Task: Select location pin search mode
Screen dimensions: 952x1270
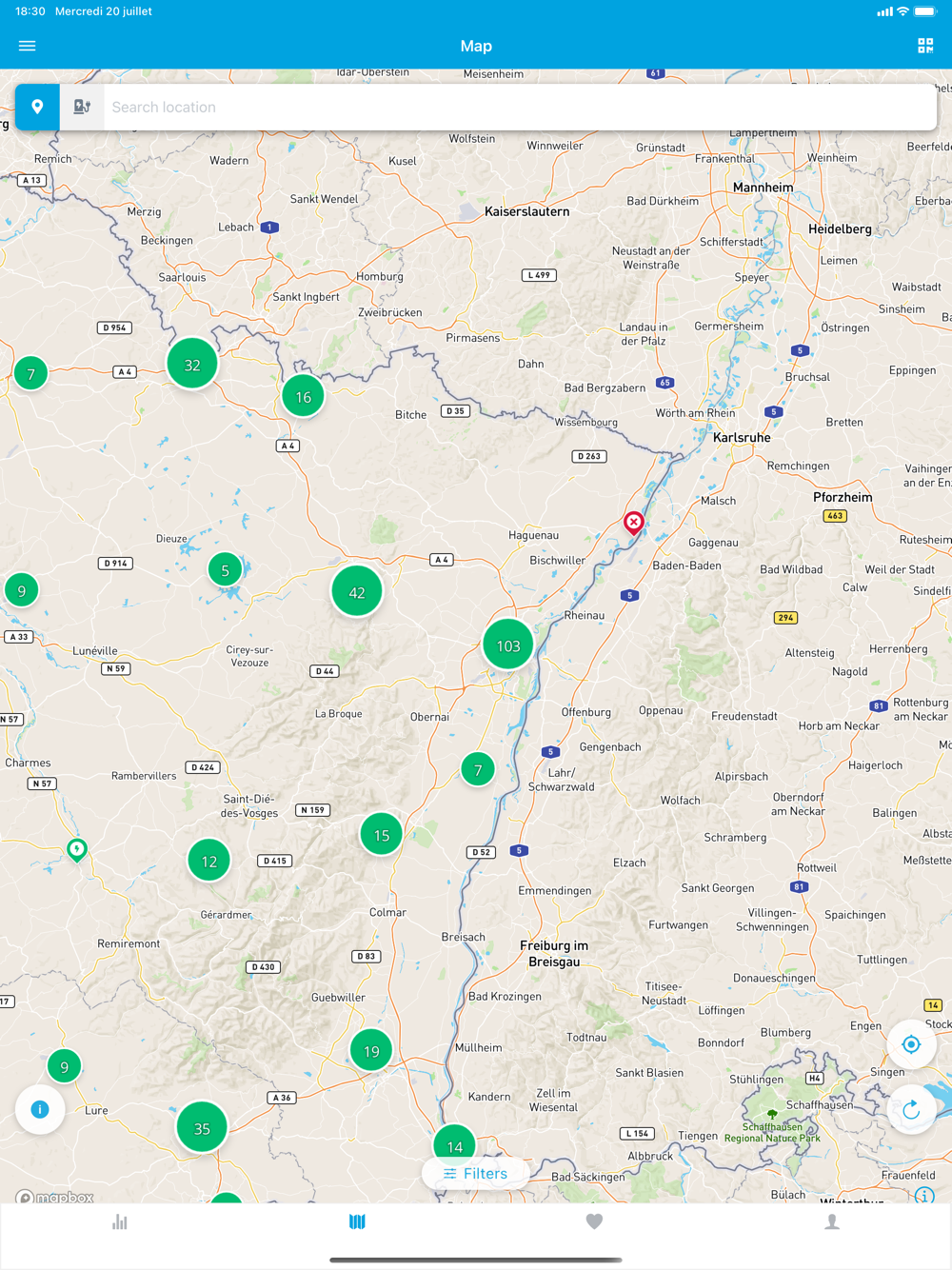Action: pos(37,107)
